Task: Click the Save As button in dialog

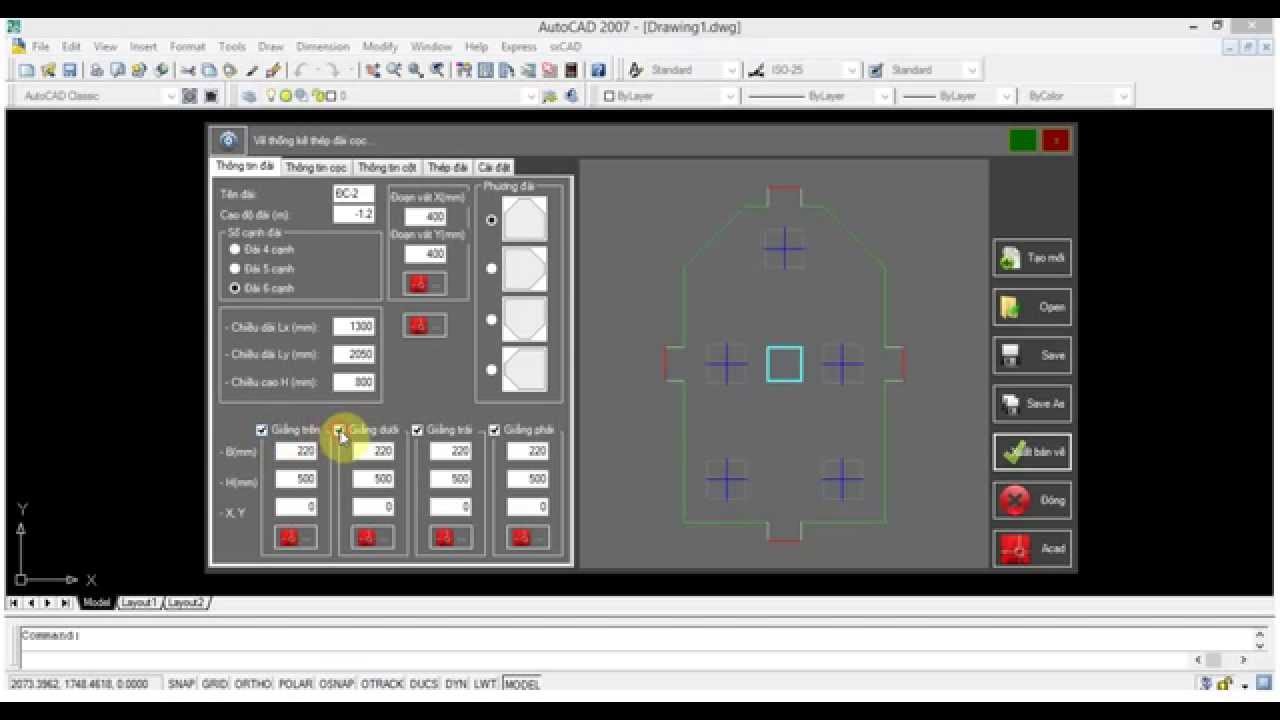Action: 1032,403
